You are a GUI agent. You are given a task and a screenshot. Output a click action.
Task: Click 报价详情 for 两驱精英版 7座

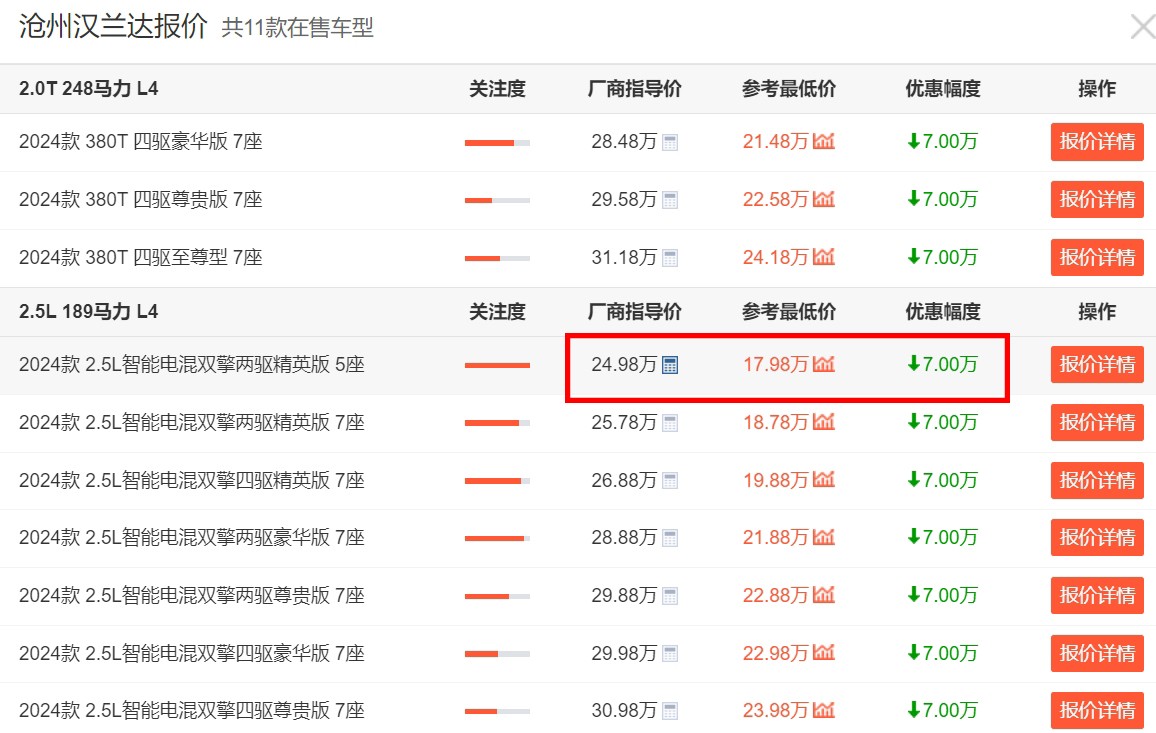tap(1097, 423)
